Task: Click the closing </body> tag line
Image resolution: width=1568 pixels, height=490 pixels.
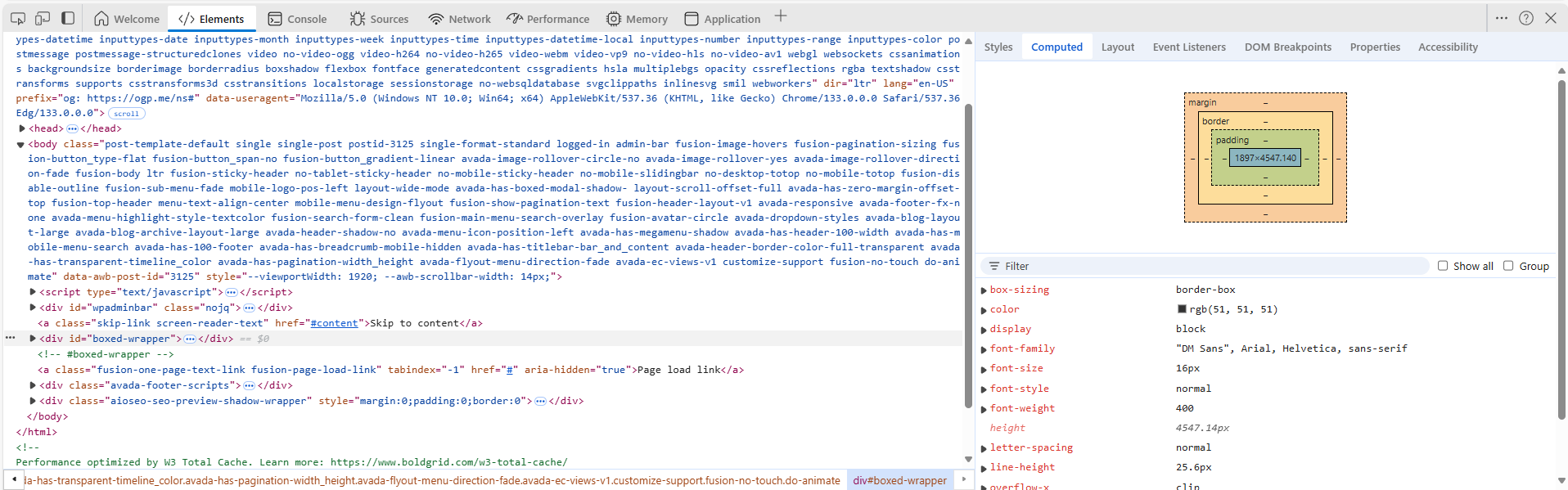Action: click(48, 416)
